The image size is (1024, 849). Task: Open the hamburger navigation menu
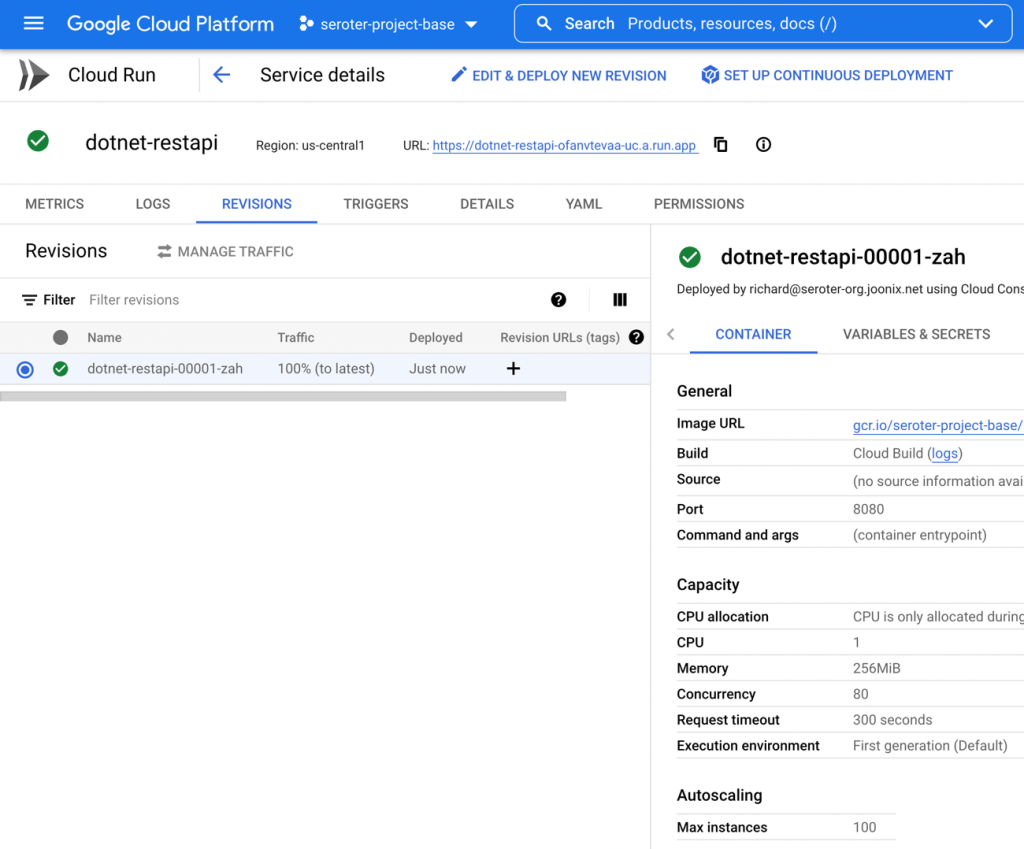click(33, 23)
